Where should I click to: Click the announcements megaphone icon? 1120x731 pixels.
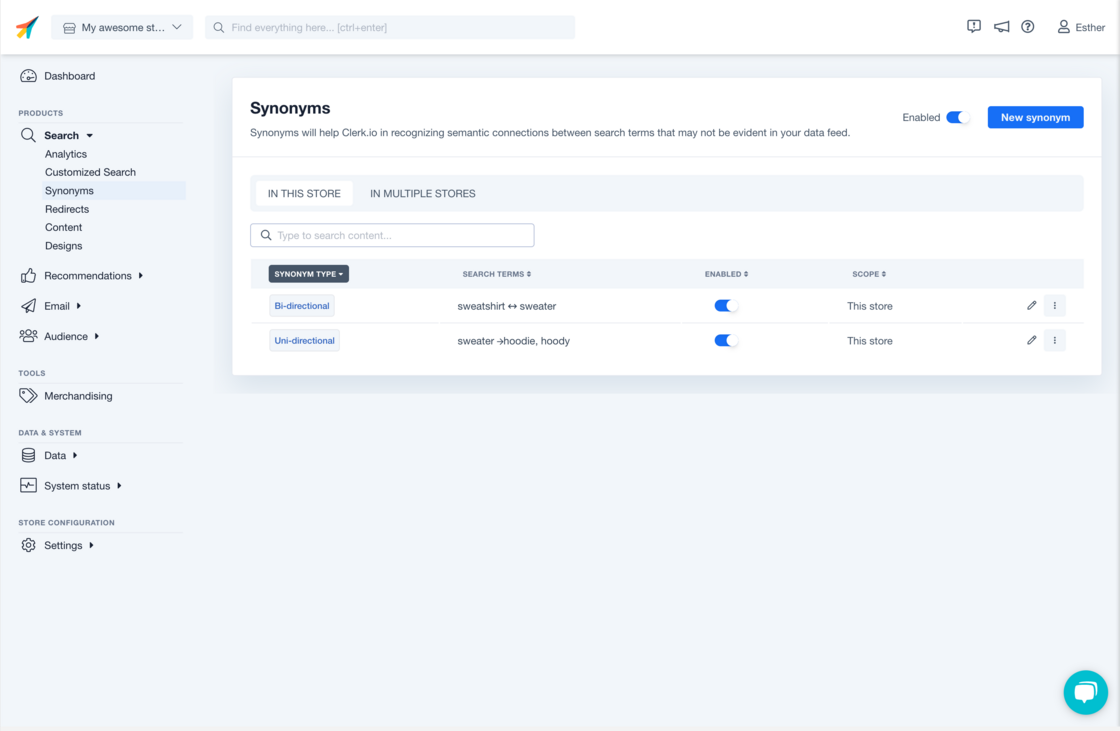click(1001, 27)
